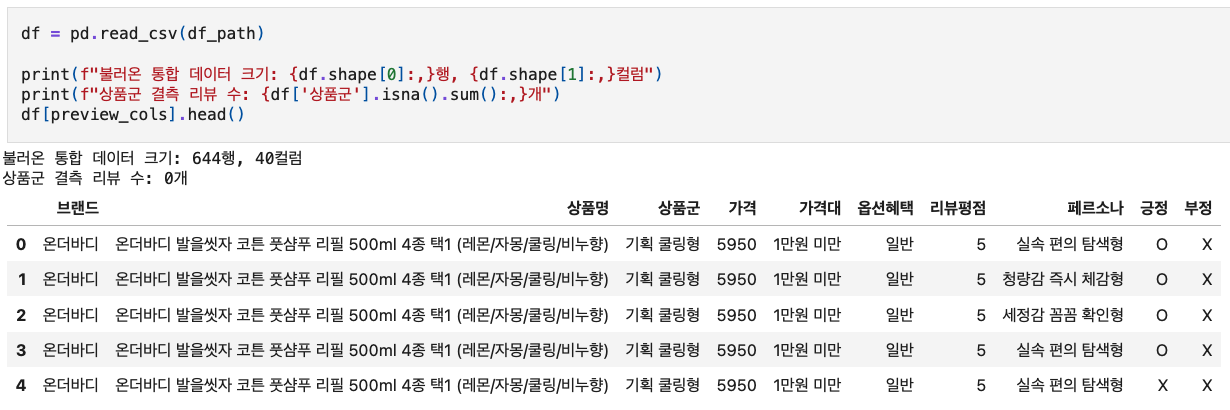Click '기획 쿨링형' in row 0
The height and width of the screenshot is (410, 1230).
[x=662, y=244]
